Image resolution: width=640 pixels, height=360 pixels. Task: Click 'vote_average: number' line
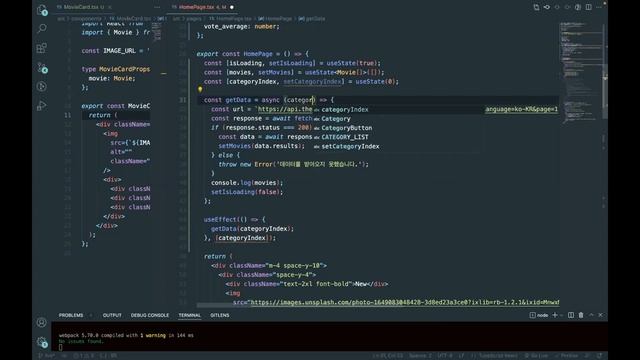click(x=242, y=26)
